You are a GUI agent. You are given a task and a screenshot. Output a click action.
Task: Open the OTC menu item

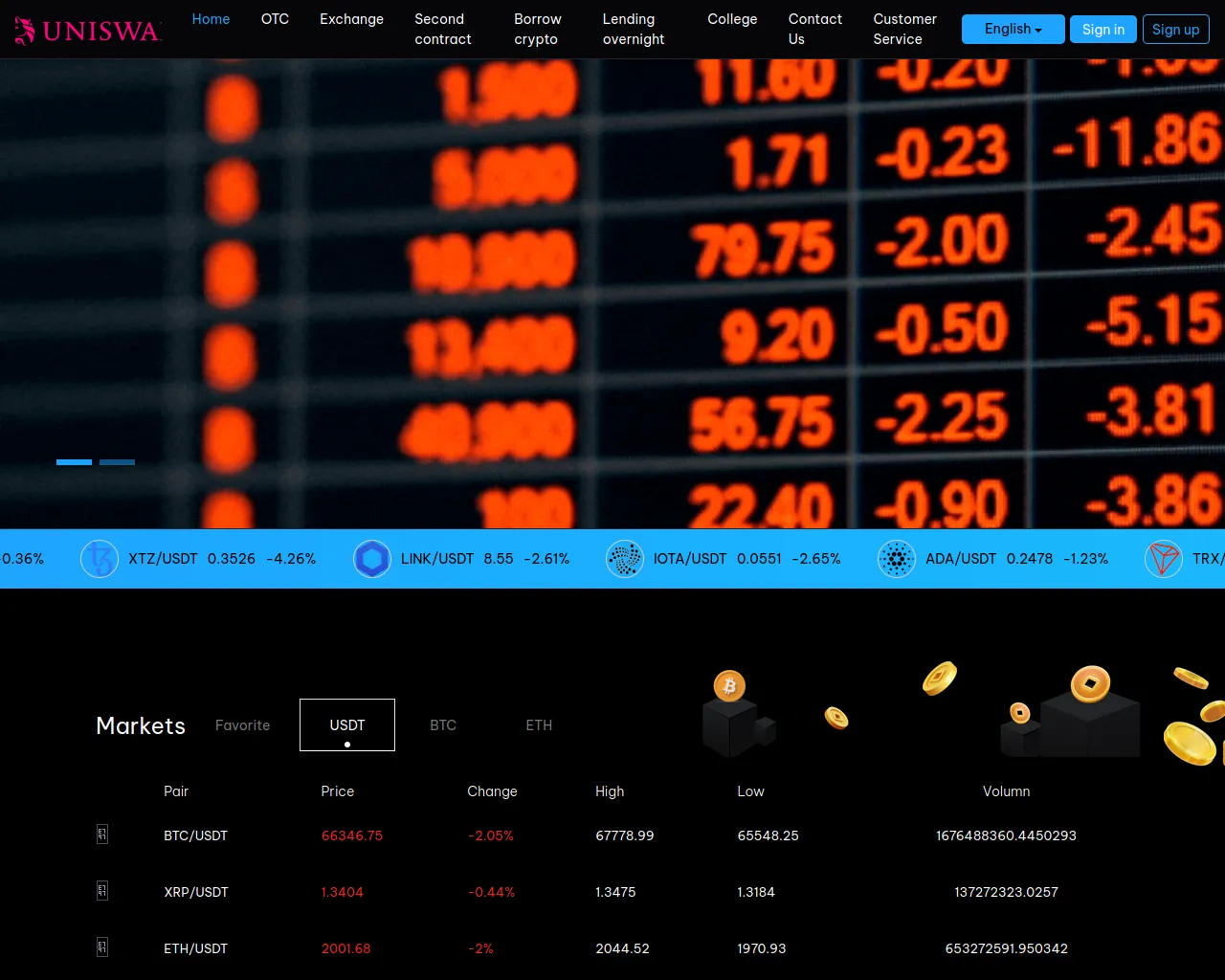click(275, 19)
